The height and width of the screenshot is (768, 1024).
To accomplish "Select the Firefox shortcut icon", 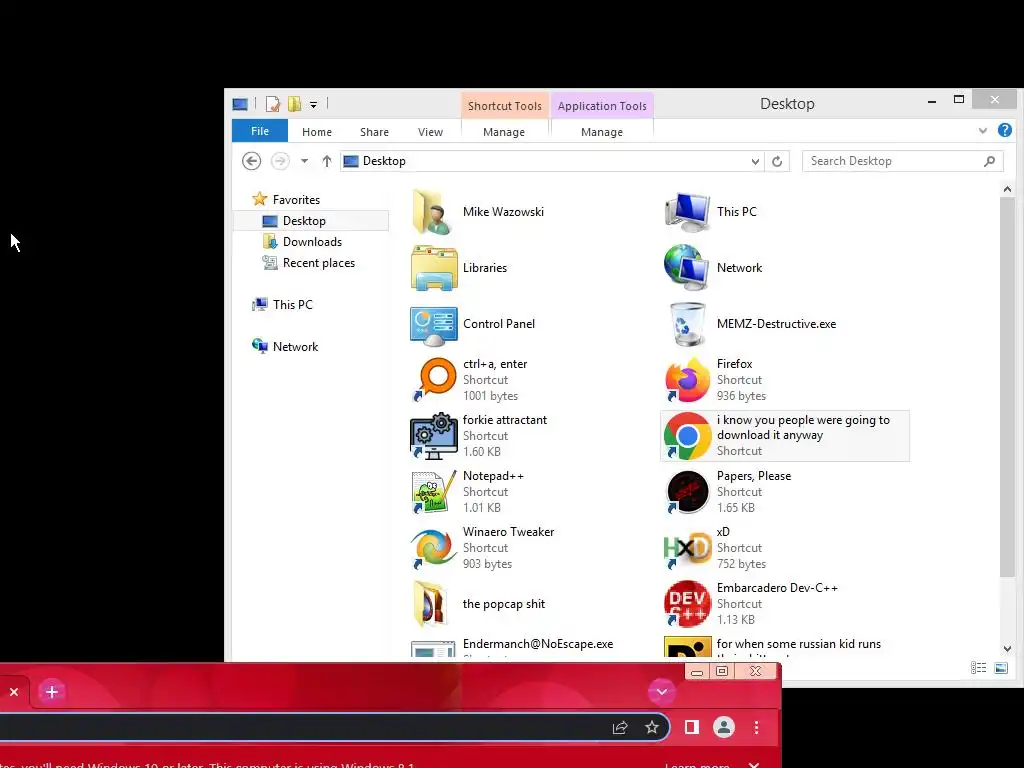I will 687,379.
